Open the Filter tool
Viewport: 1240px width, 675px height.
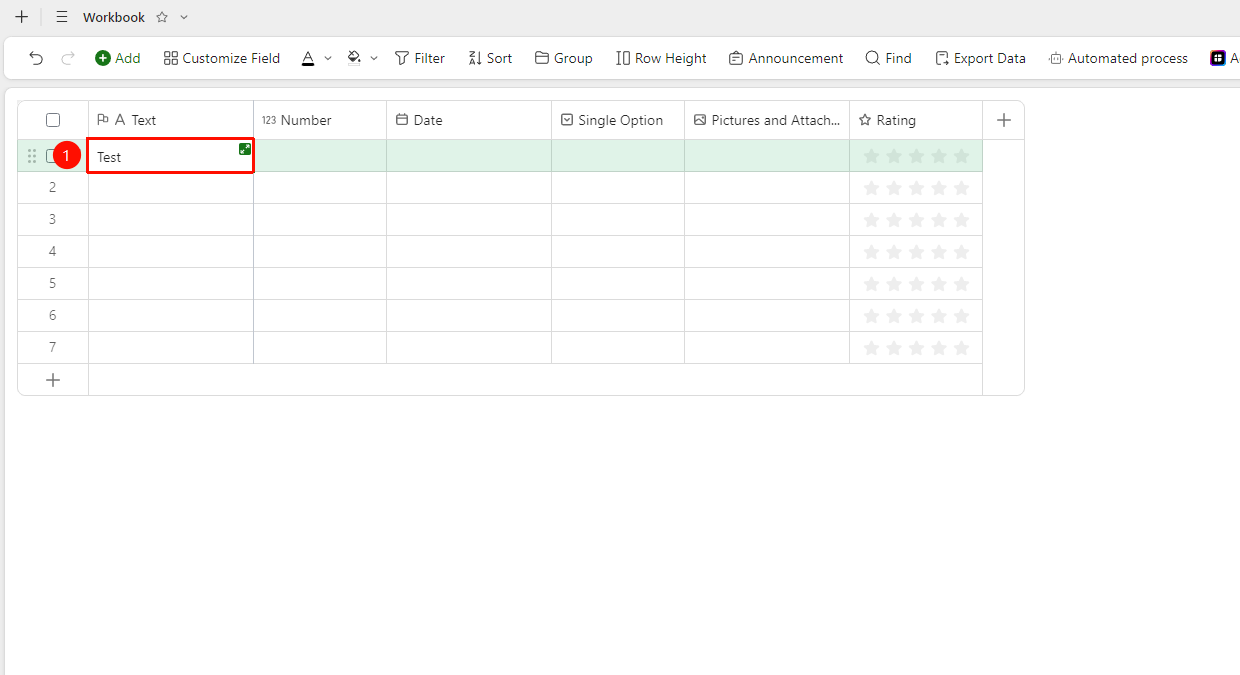click(420, 58)
